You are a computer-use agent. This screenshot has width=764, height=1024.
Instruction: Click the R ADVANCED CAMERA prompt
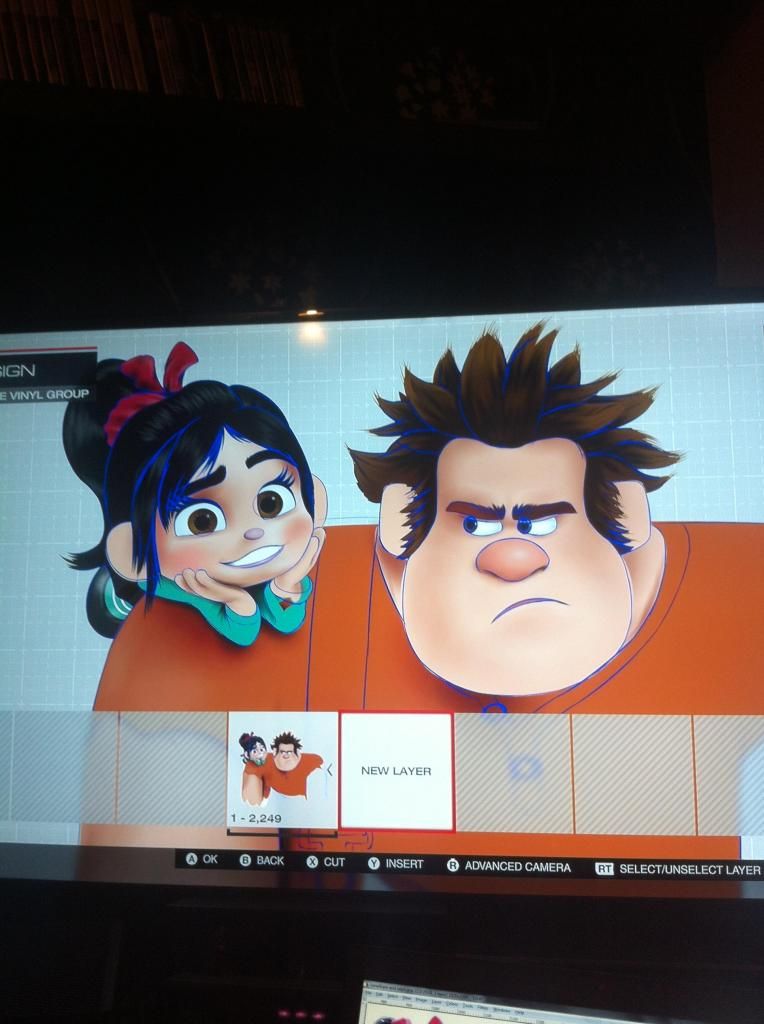point(509,867)
